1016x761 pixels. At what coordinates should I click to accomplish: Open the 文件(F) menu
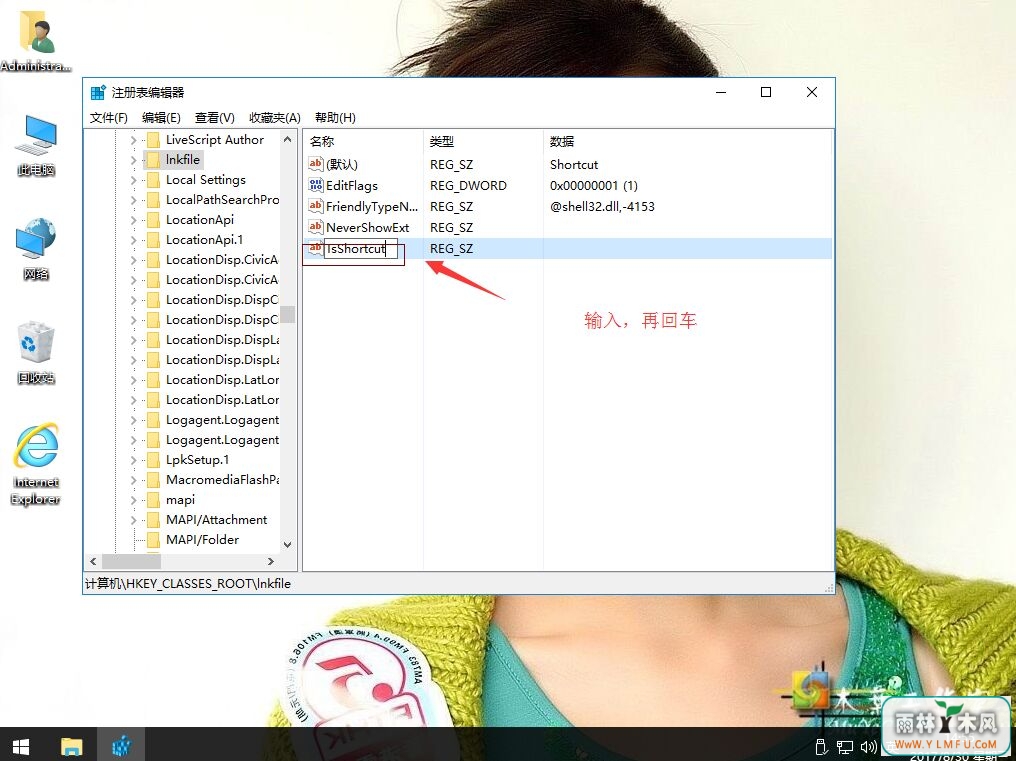(x=108, y=117)
